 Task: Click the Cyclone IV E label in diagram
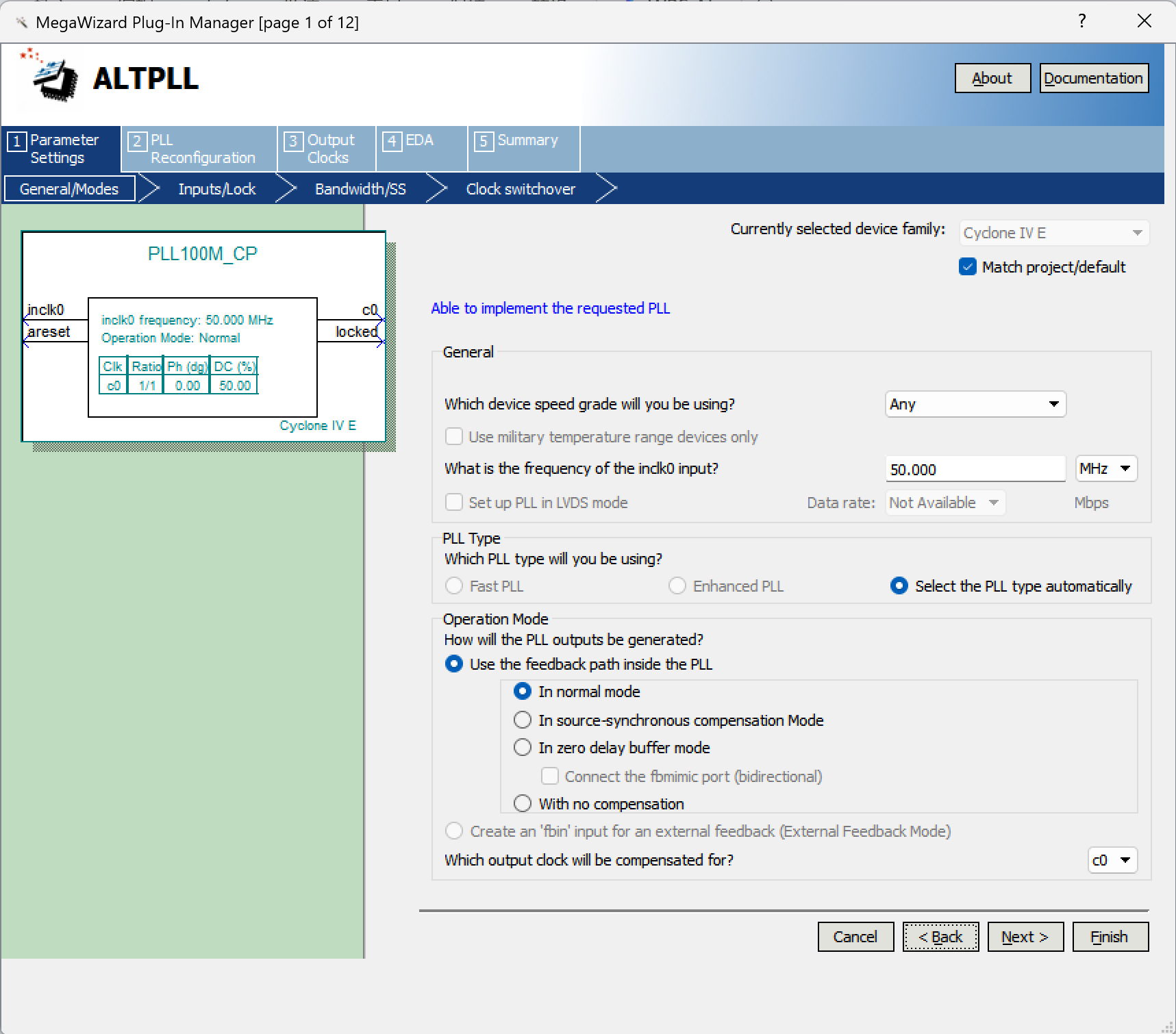[318, 426]
